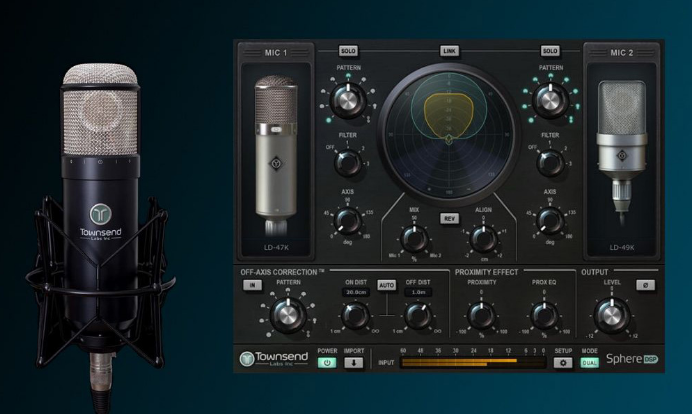The height and width of the screenshot is (414, 692).
Task: Toggle Off-Axis Correction IN button
Action: click(x=252, y=285)
